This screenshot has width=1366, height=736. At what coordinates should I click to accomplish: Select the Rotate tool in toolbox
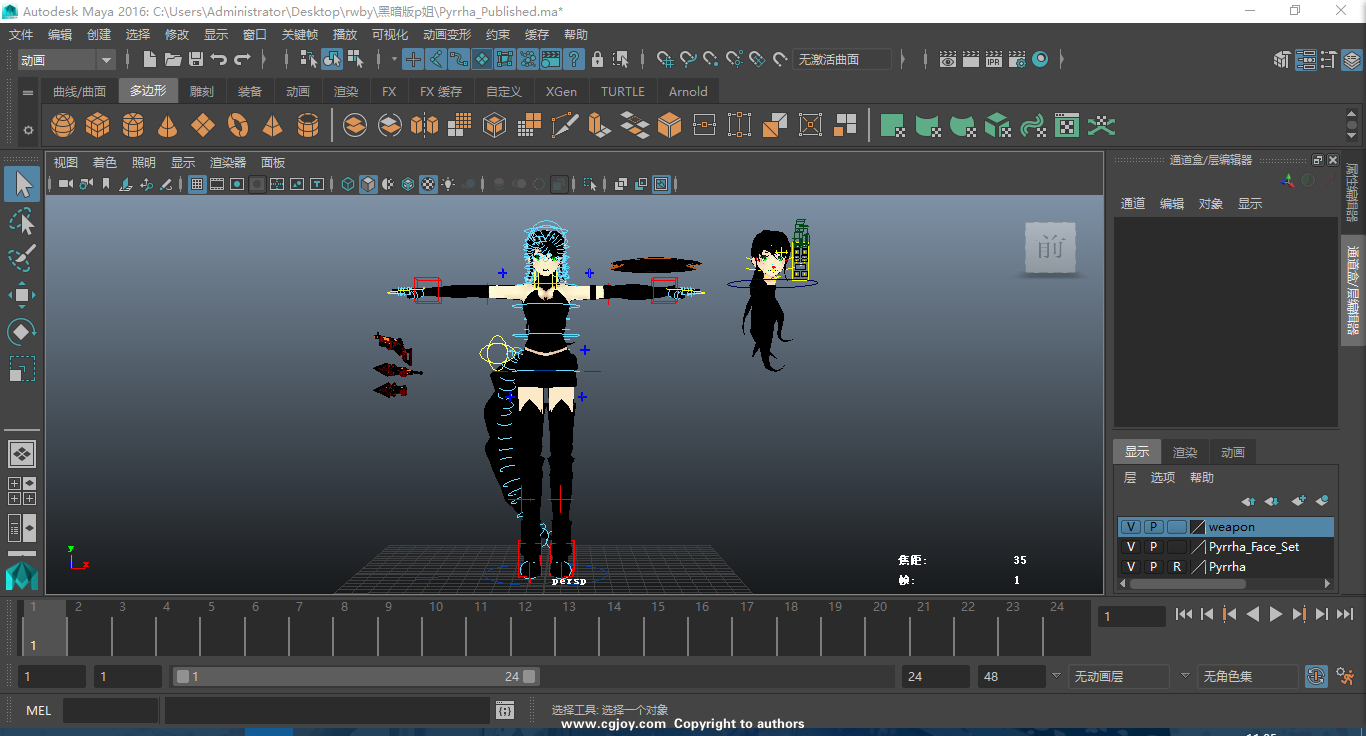tap(22, 332)
